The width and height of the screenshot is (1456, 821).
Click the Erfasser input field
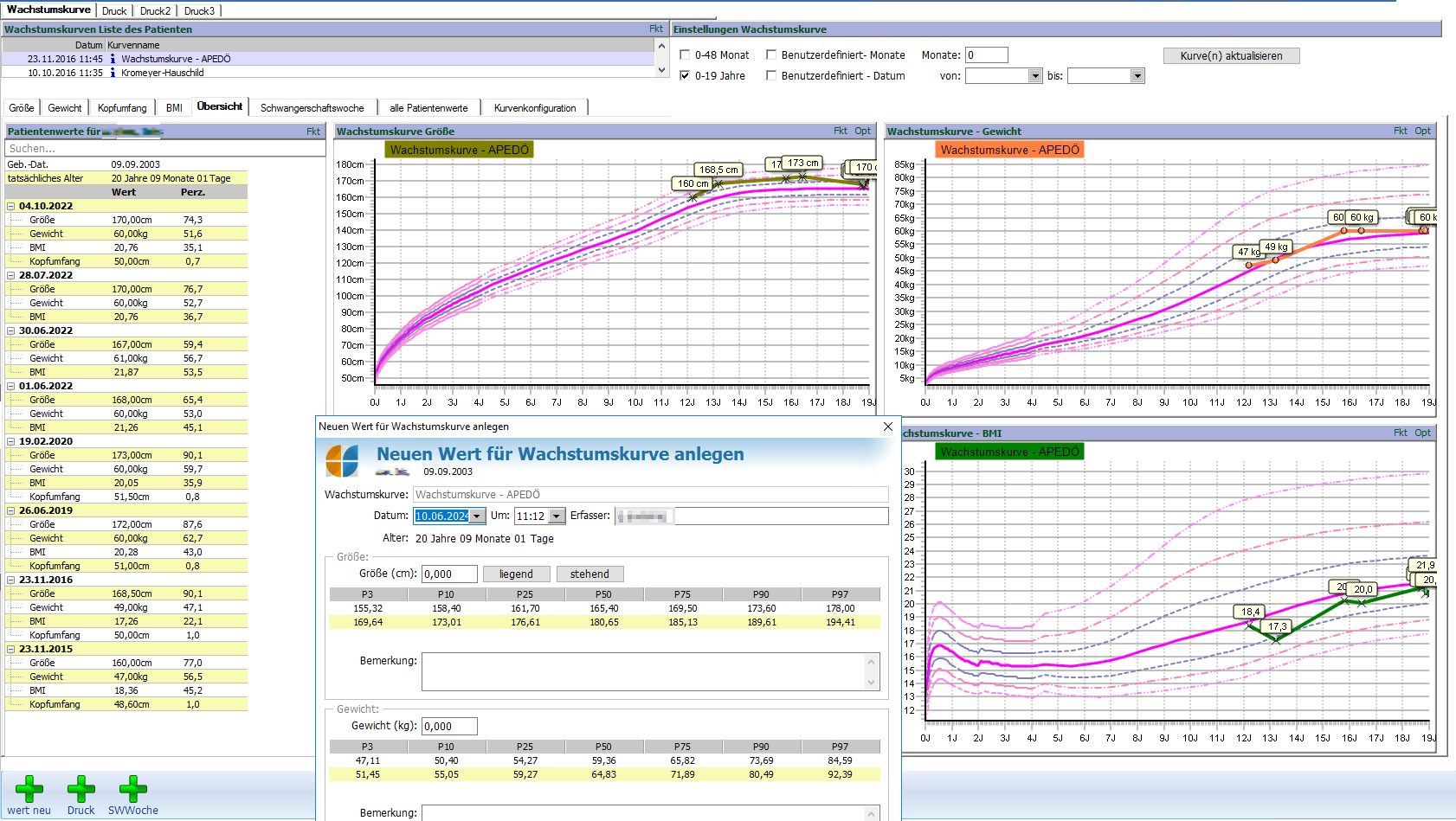point(751,516)
